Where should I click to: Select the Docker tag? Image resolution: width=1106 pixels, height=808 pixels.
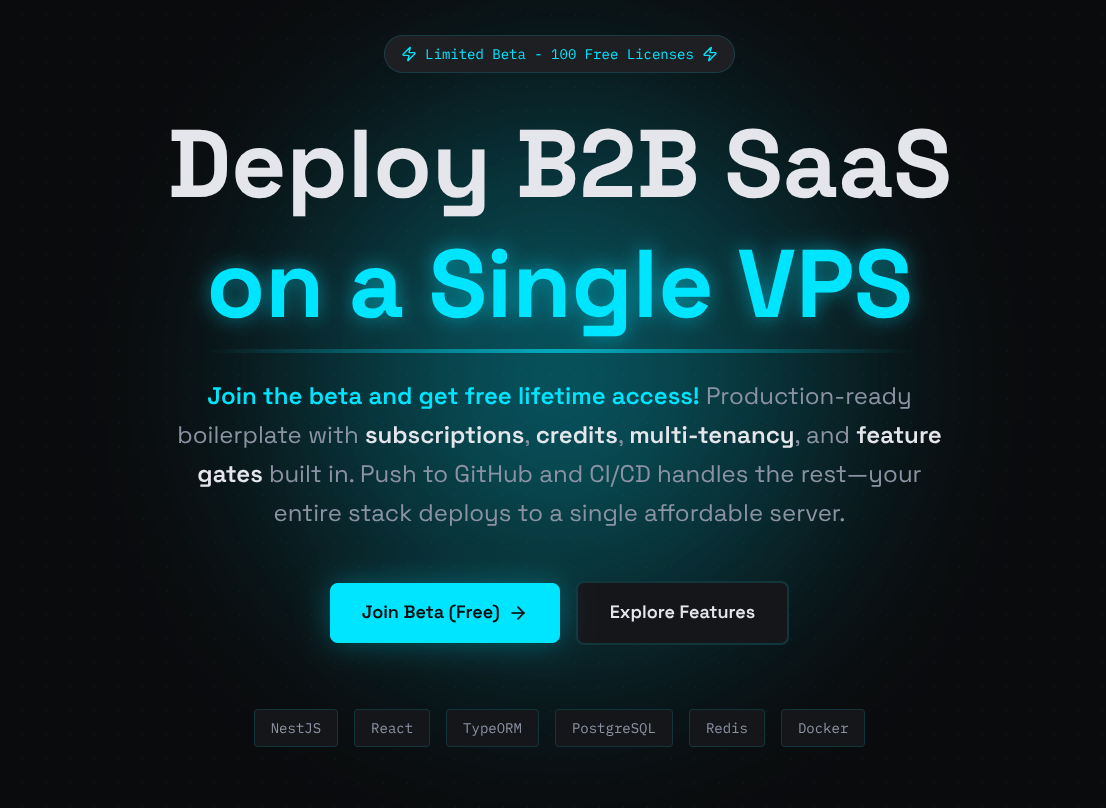pos(823,728)
